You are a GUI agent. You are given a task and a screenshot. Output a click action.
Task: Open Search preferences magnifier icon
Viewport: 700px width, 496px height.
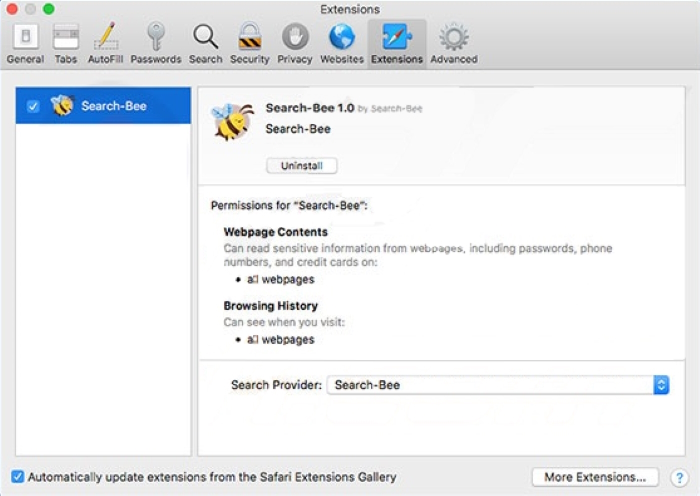(205, 43)
